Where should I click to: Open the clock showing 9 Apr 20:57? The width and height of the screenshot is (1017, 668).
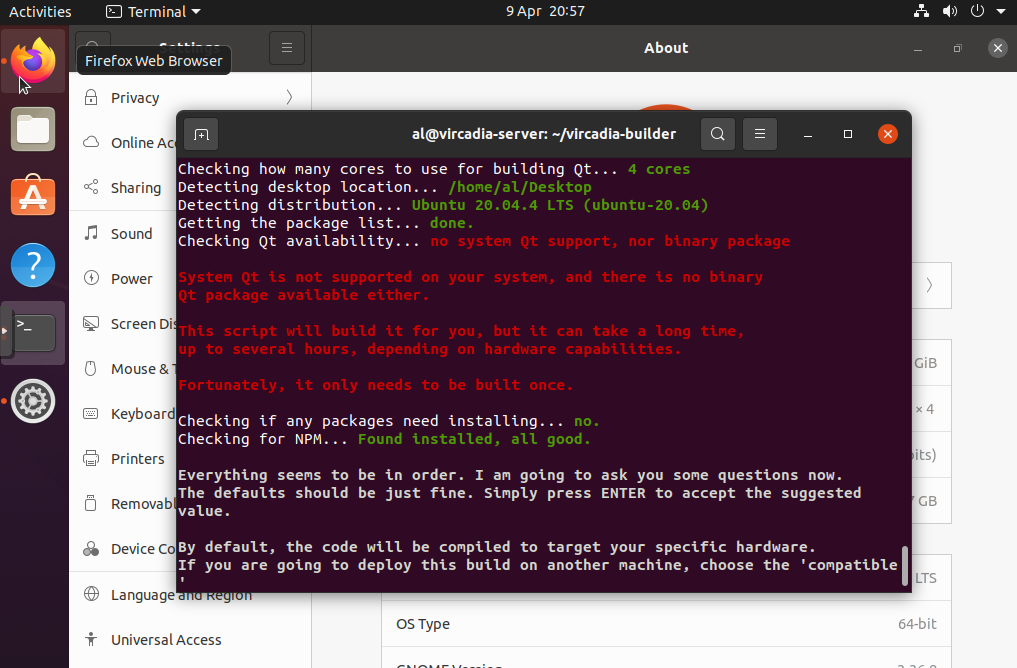click(545, 11)
